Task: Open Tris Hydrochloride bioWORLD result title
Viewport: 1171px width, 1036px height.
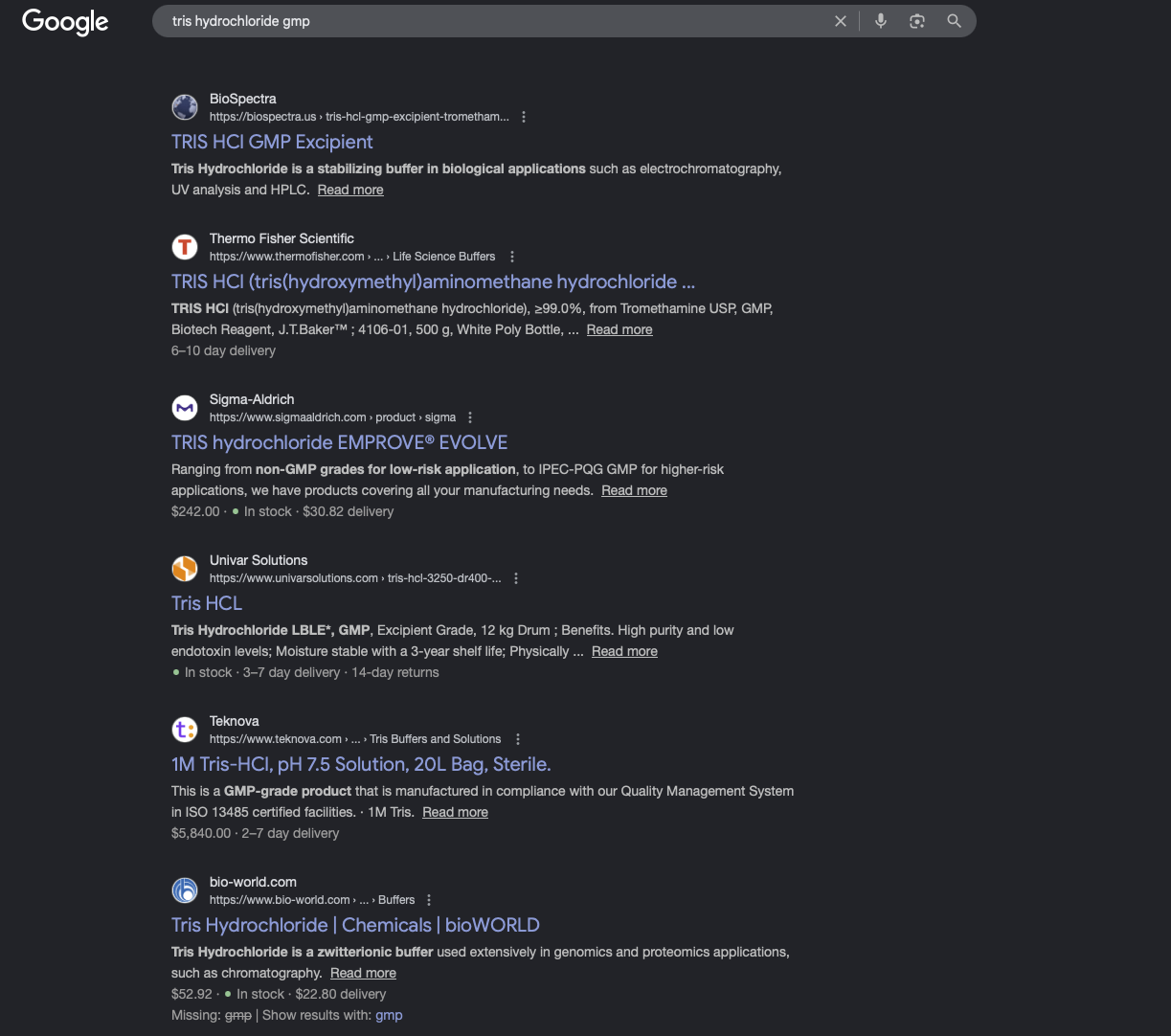Action: click(x=355, y=925)
